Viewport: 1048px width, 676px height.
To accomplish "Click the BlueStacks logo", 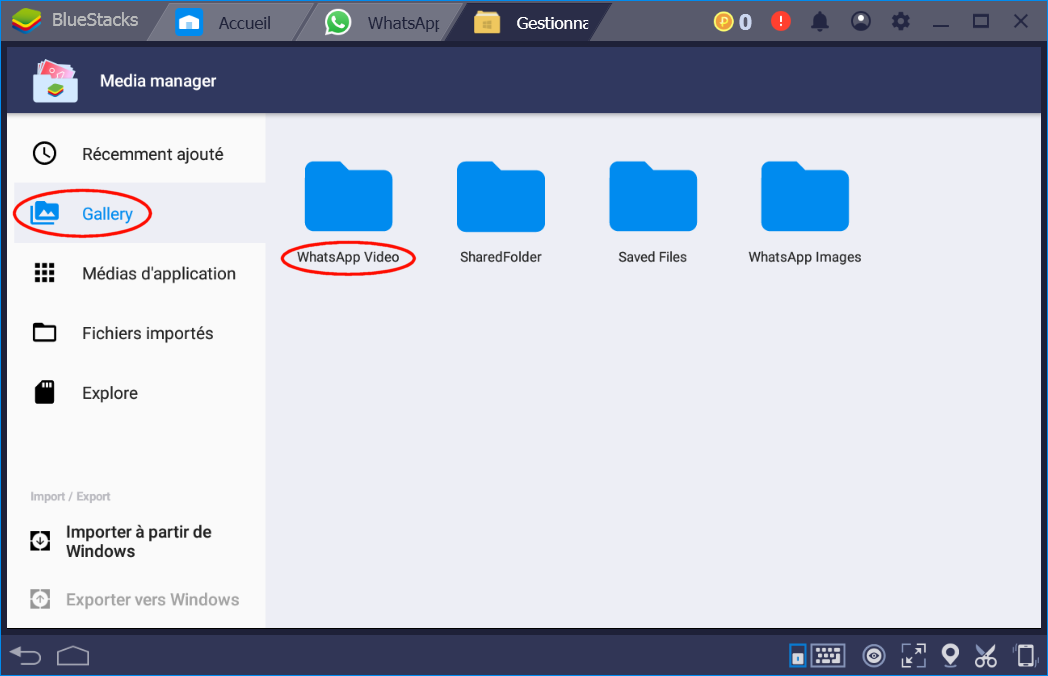I will [x=27, y=21].
